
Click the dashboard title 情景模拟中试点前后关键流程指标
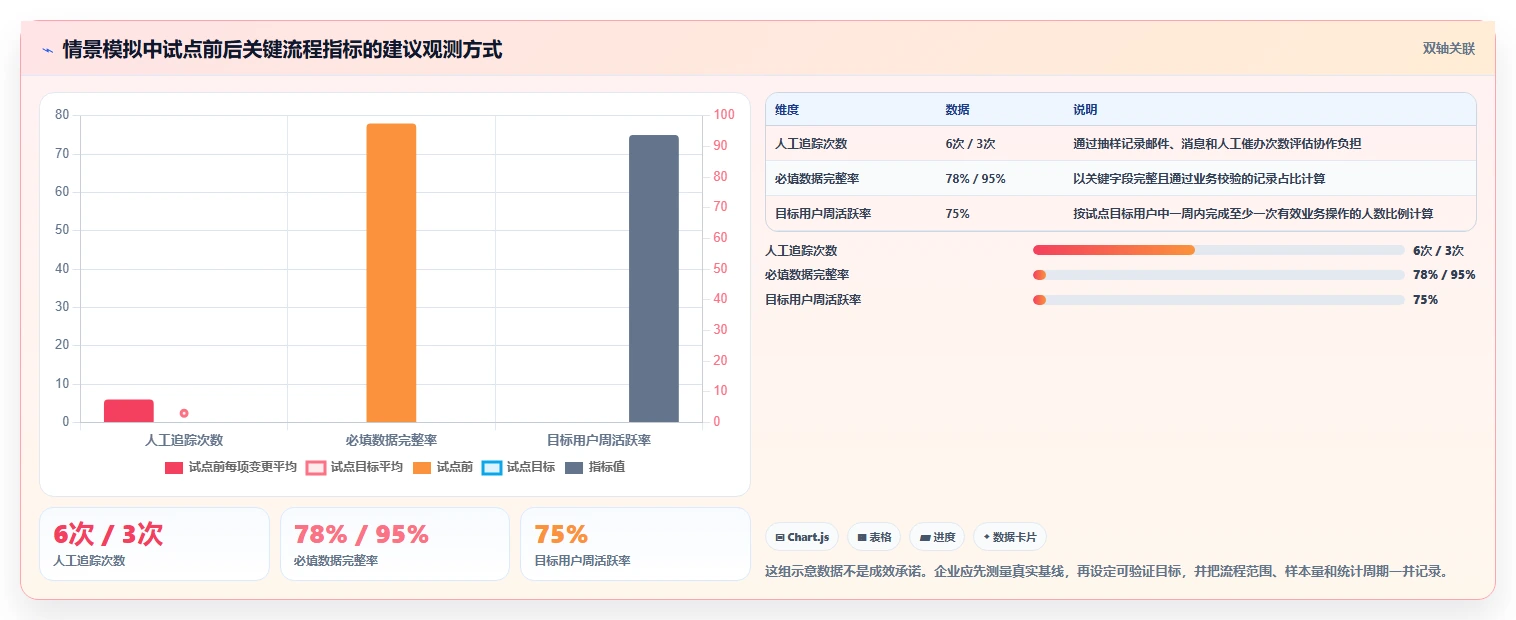(282, 49)
